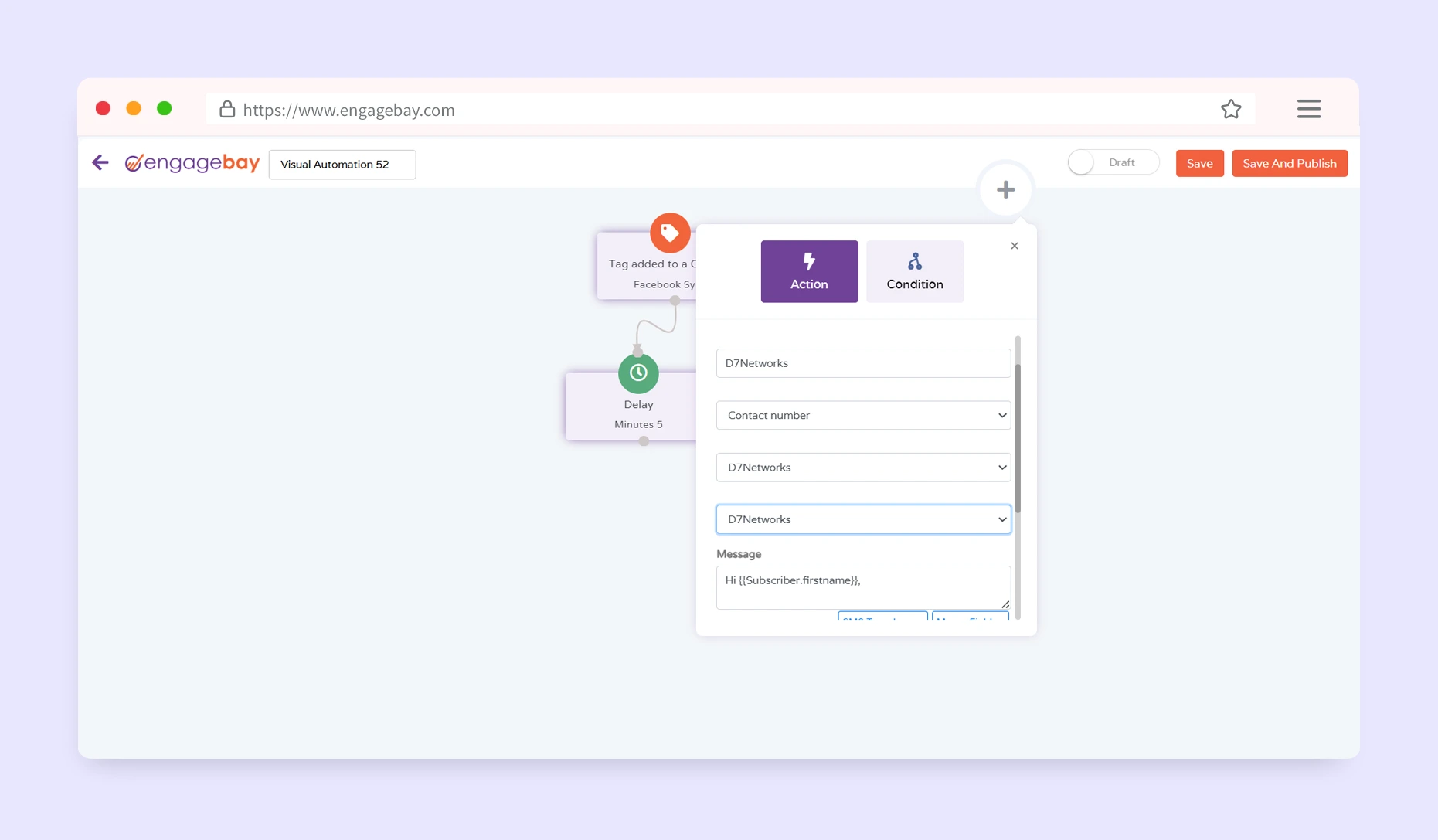Click the address bar padlock icon
This screenshot has width=1438, height=840.
227,109
